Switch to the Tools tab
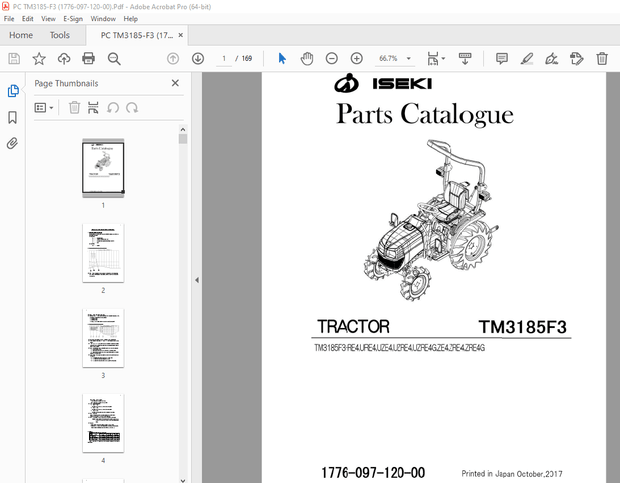The width and height of the screenshot is (620, 483). (x=60, y=35)
